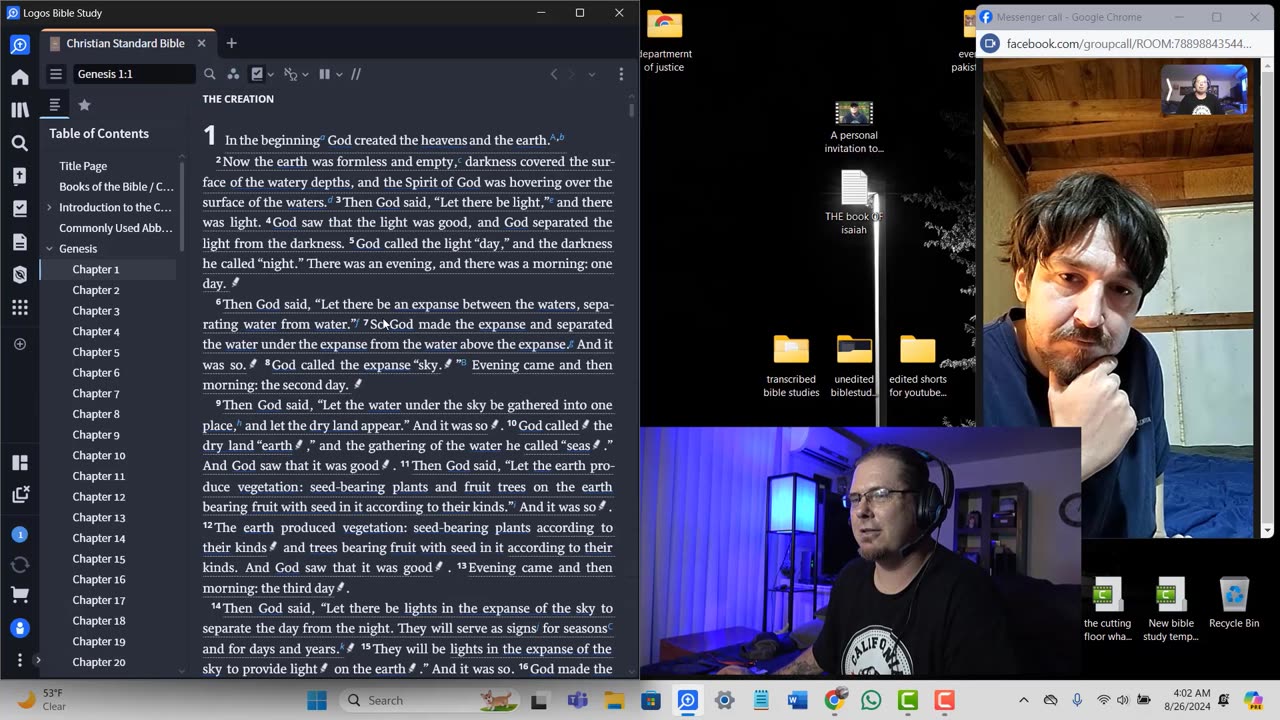Click the Windows Start button
Viewport: 1280px width, 720px height.
click(317, 700)
